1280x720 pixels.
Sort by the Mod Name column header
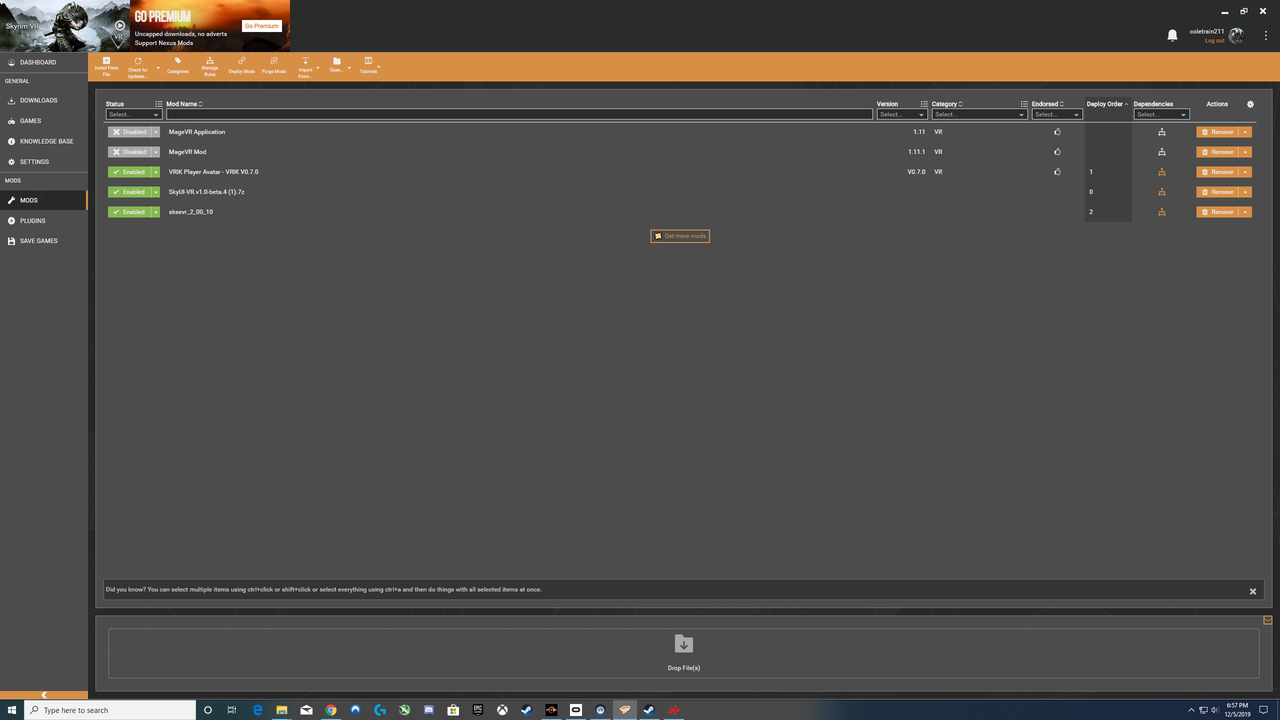click(x=183, y=104)
